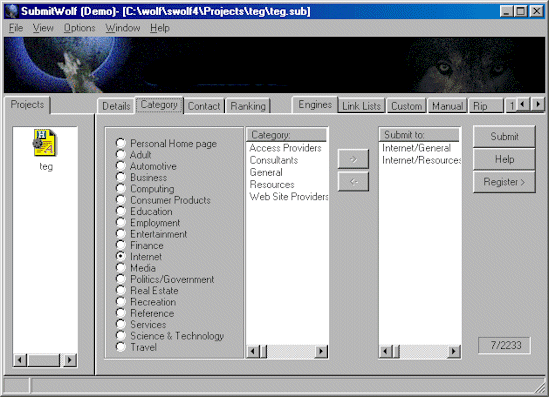Select General in Category list
The height and width of the screenshot is (398, 550).
pyautogui.click(x=266, y=173)
